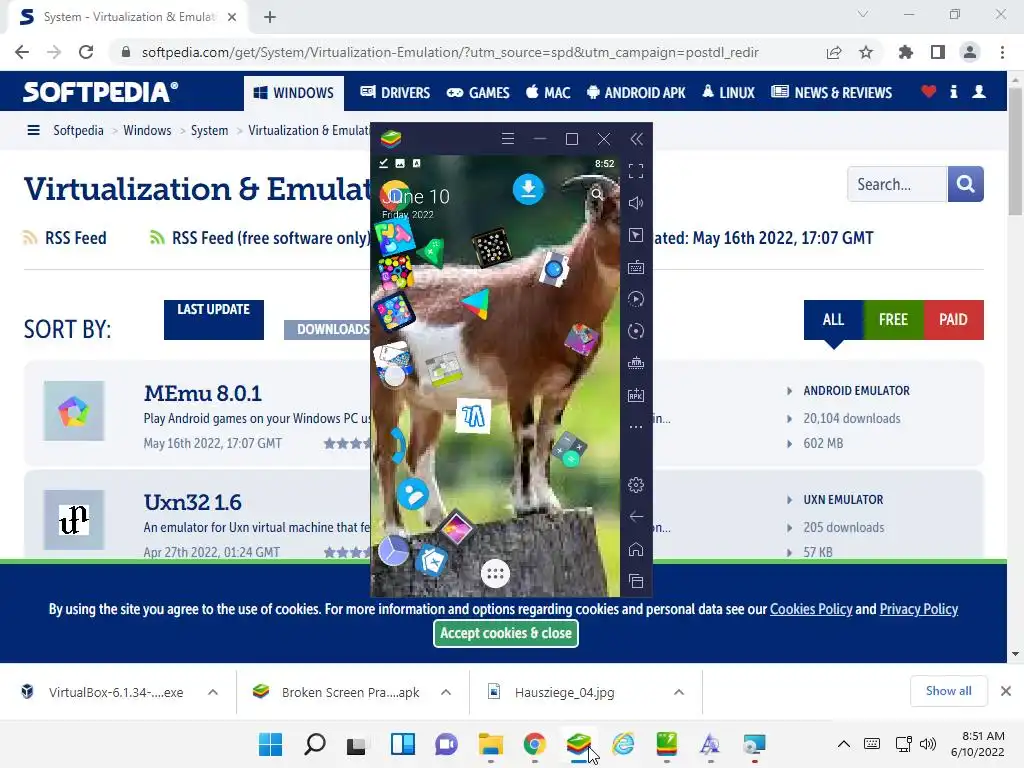
Task: Open recent apps icon in BlueStacks sidebar
Action: 635,581
